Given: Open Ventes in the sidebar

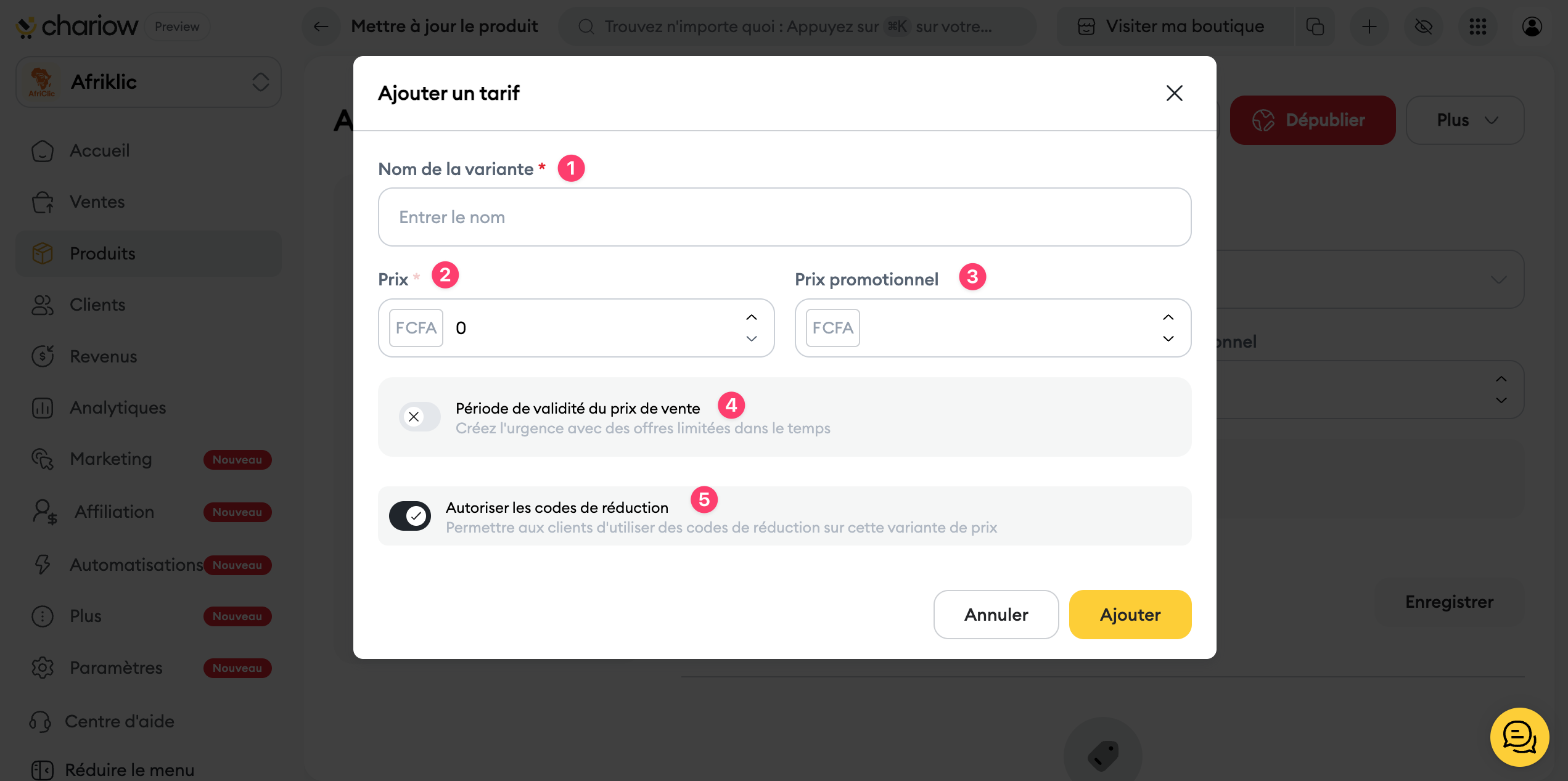Looking at the screenshot, I should click(97, 202).
